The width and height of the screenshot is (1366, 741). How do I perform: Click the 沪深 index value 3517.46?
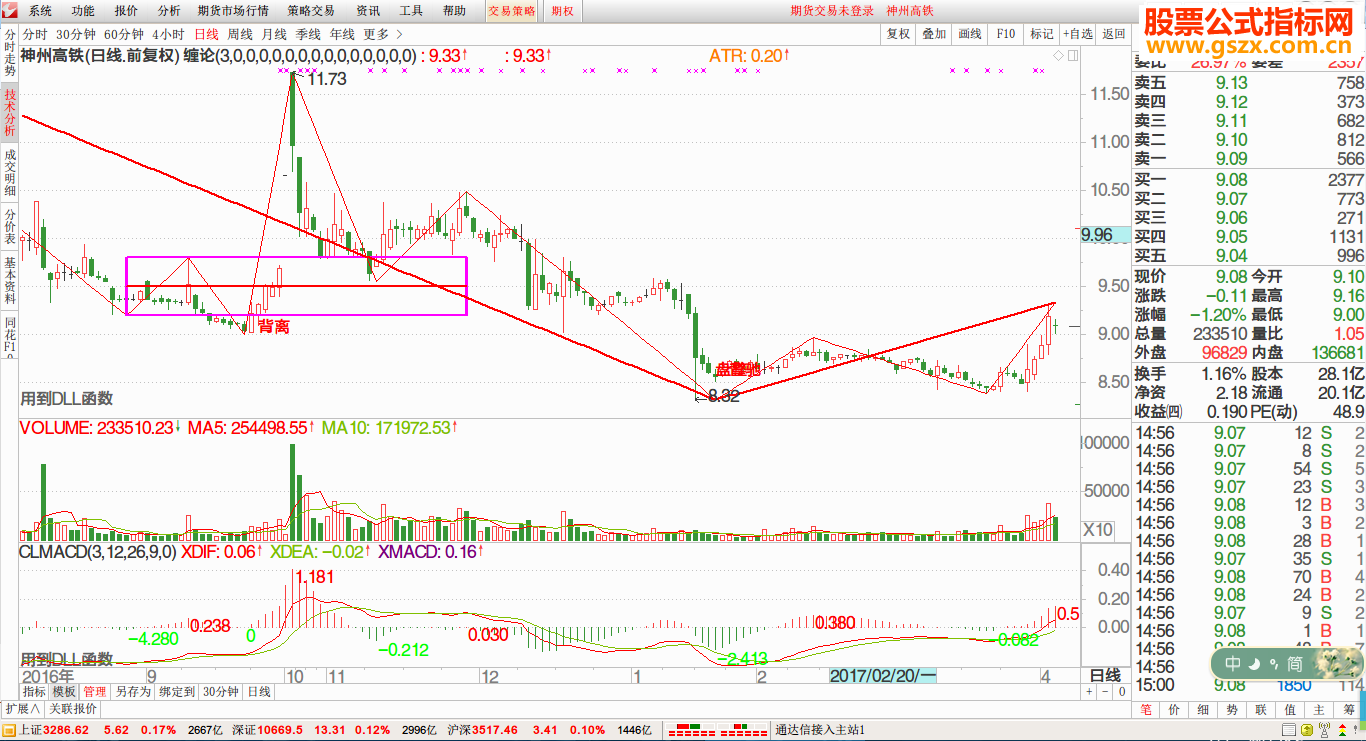(495, 731)
